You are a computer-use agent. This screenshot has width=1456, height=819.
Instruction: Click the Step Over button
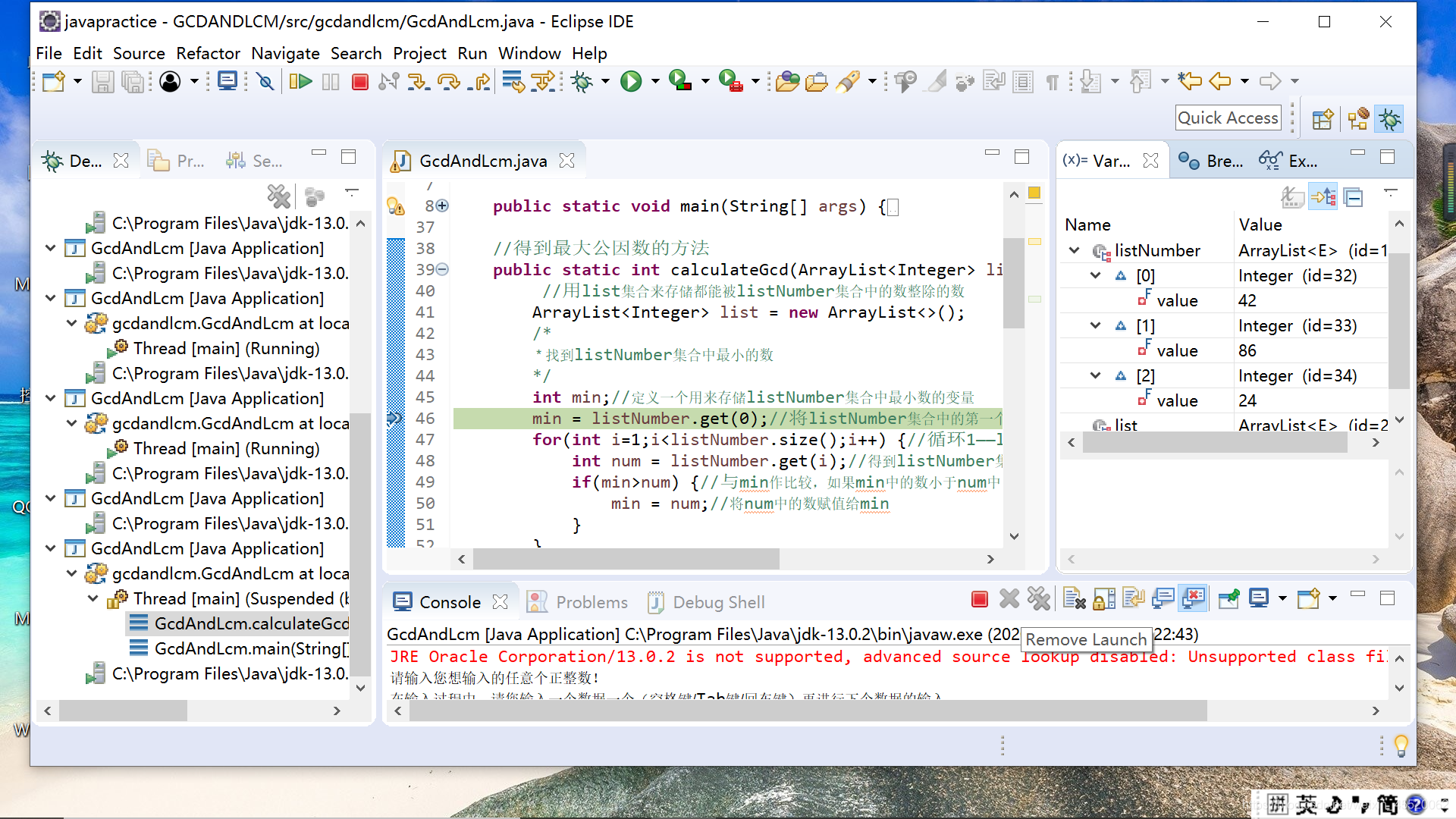coord(449,81)
